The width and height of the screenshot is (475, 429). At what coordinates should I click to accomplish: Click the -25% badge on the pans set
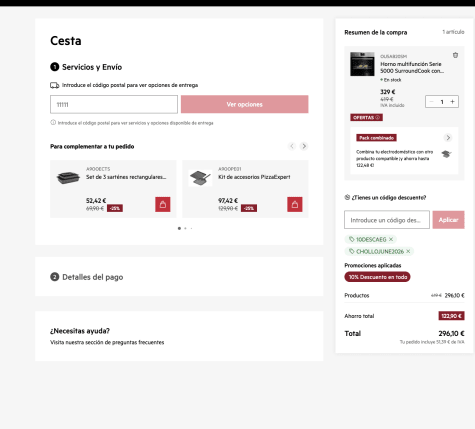tap(115, 208)
